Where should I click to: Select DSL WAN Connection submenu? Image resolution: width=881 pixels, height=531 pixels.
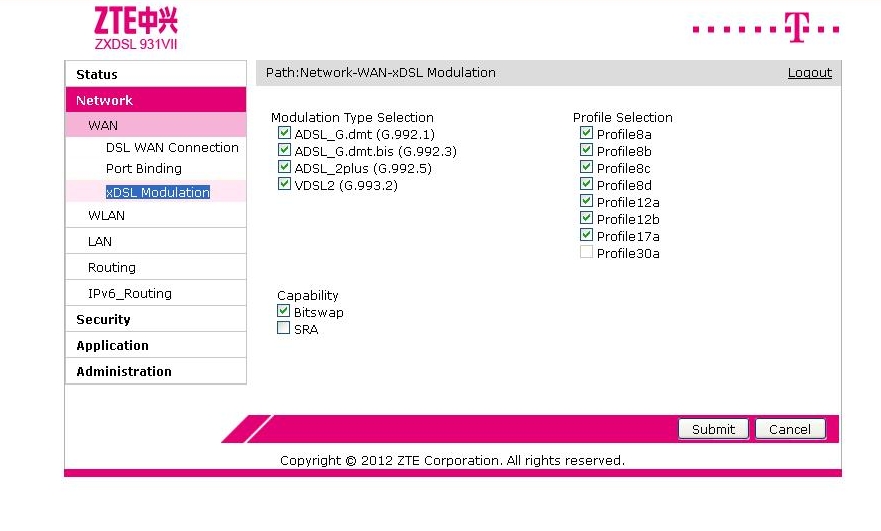pyautogui.click(x=172, y=147)
